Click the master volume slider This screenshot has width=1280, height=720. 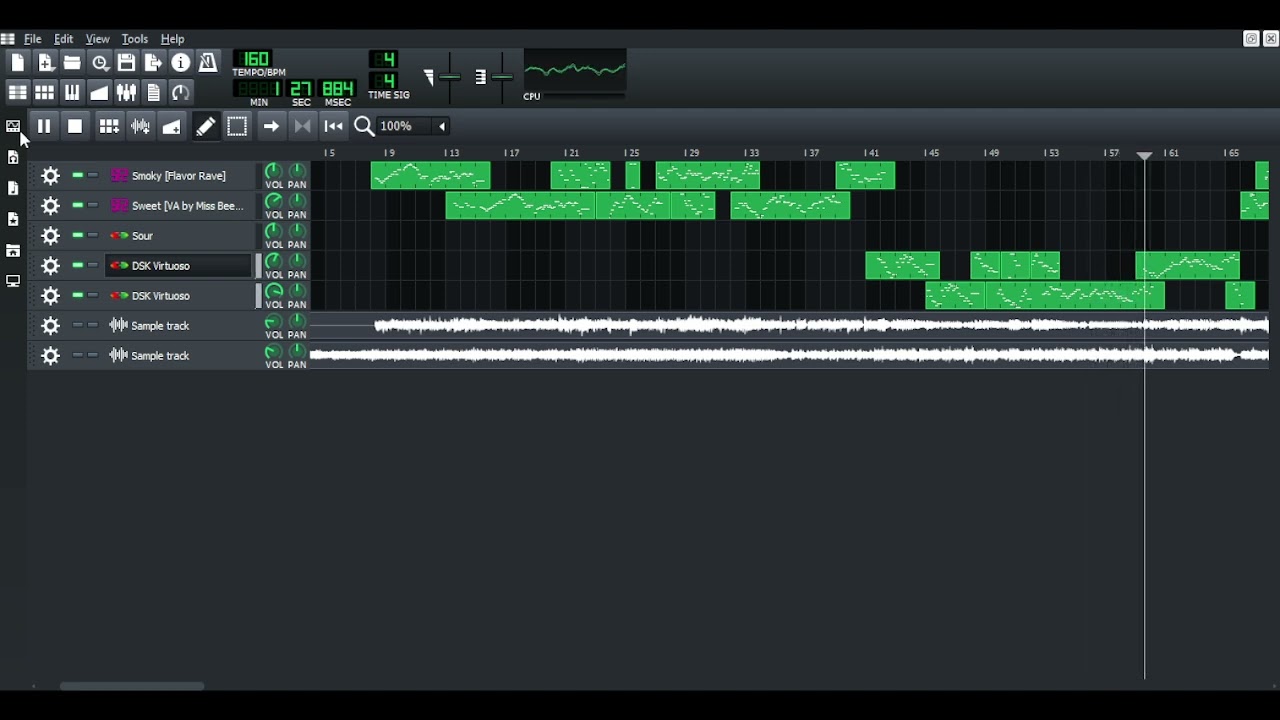click(x=449, y=77)
